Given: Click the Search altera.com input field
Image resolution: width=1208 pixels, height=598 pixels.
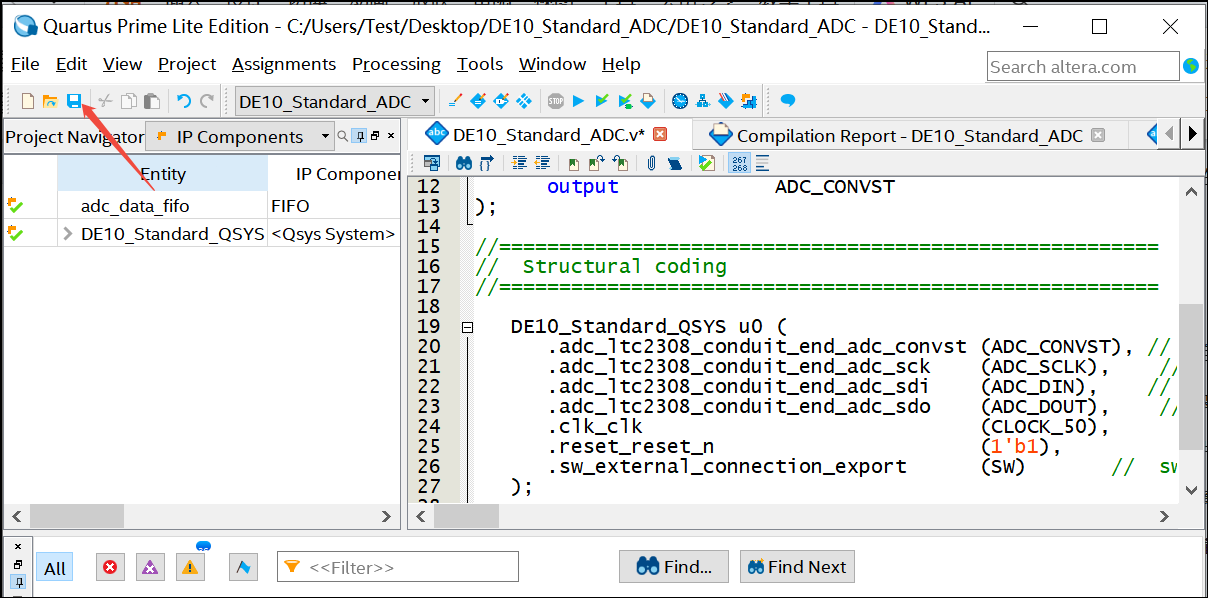Looking at the screenshot, I should tap(1084, 67).
